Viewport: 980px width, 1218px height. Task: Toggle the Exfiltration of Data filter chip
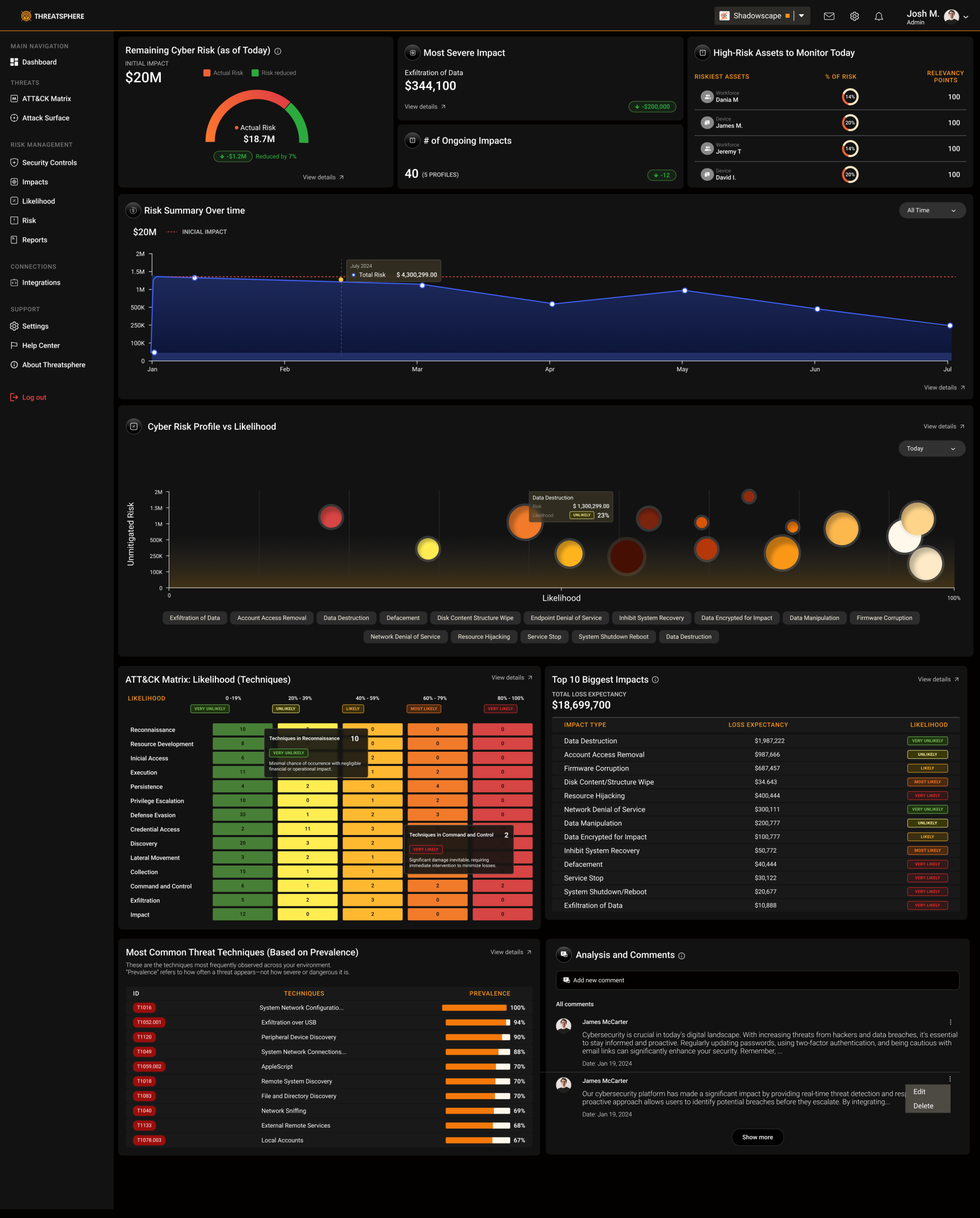pos(194,618)
